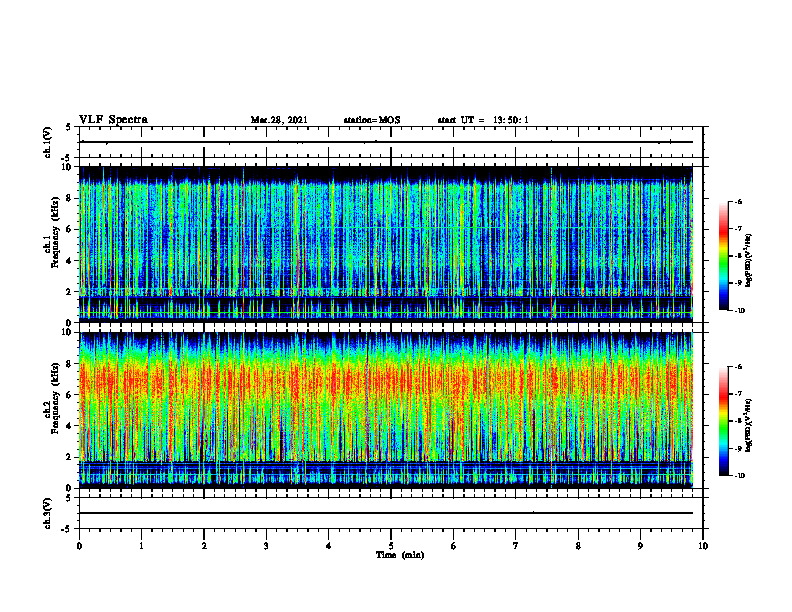
Task: Click the ch.1 "Frequency (kHz)" axis label
Action: pyautogui.click(x=56, y=233)
